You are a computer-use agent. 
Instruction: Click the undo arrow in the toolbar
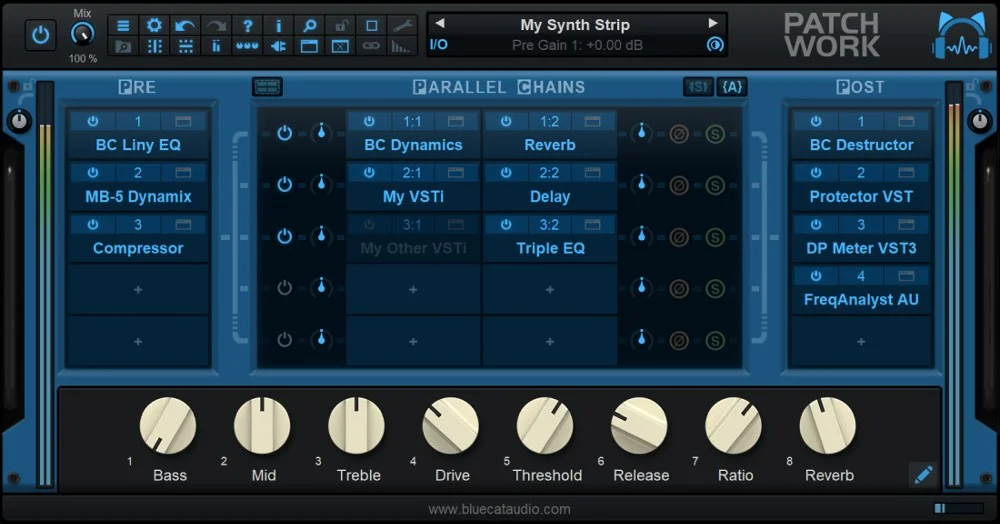click(x=185, y=25)
